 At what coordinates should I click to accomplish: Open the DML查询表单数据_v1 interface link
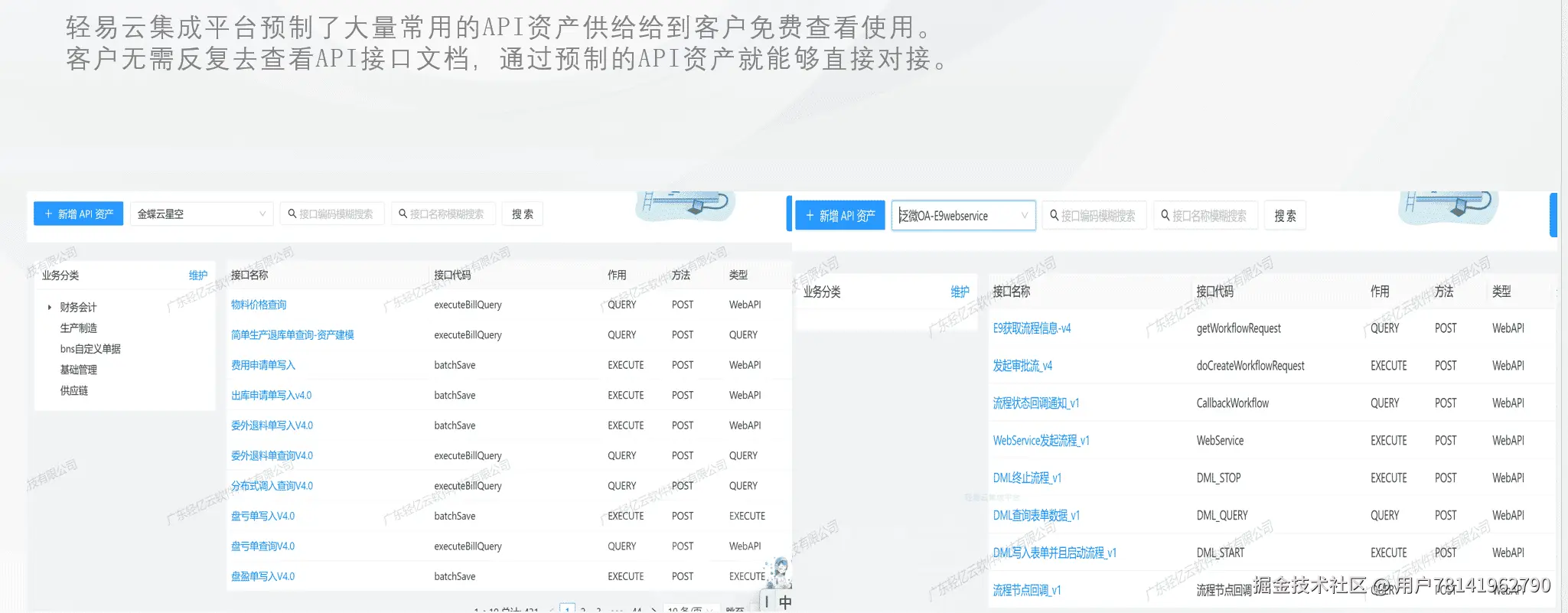pyautogui.click(x=1036, y=515)
